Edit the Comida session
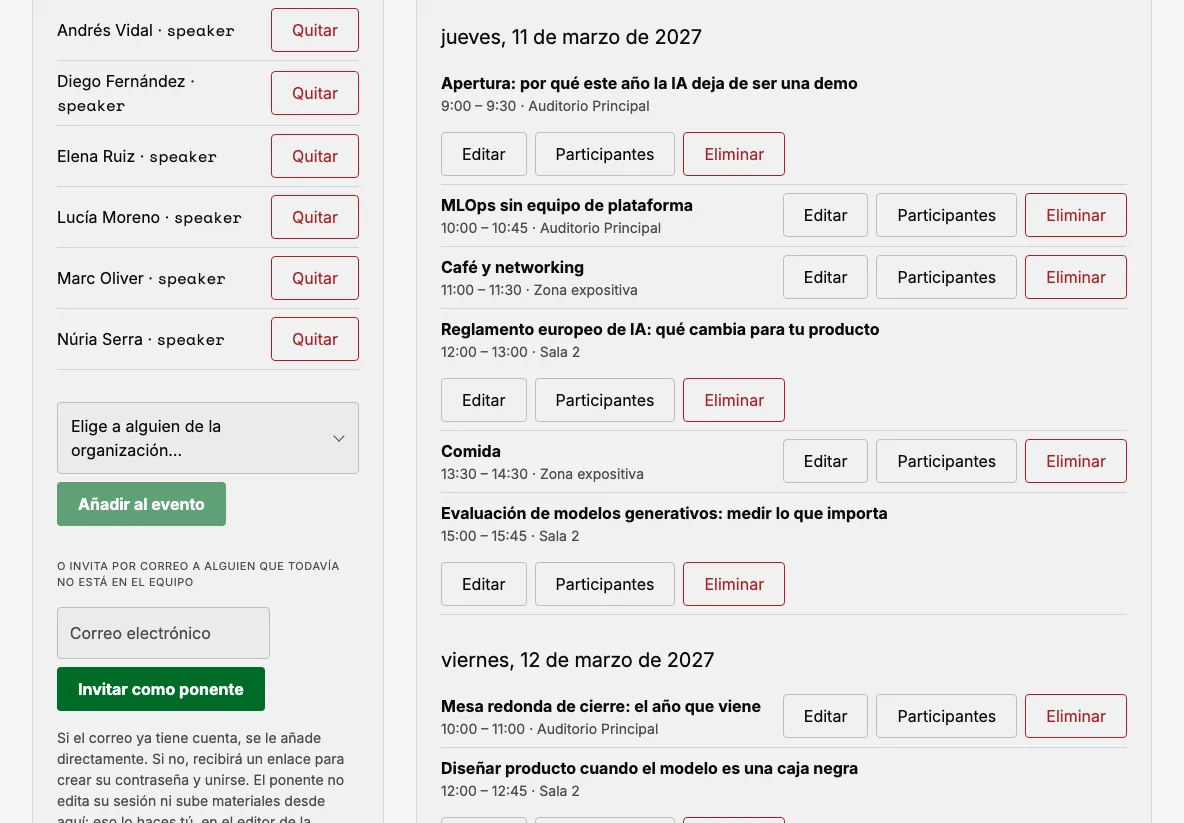Viewport: 1184px width, 823px height. tap(825, 461)
